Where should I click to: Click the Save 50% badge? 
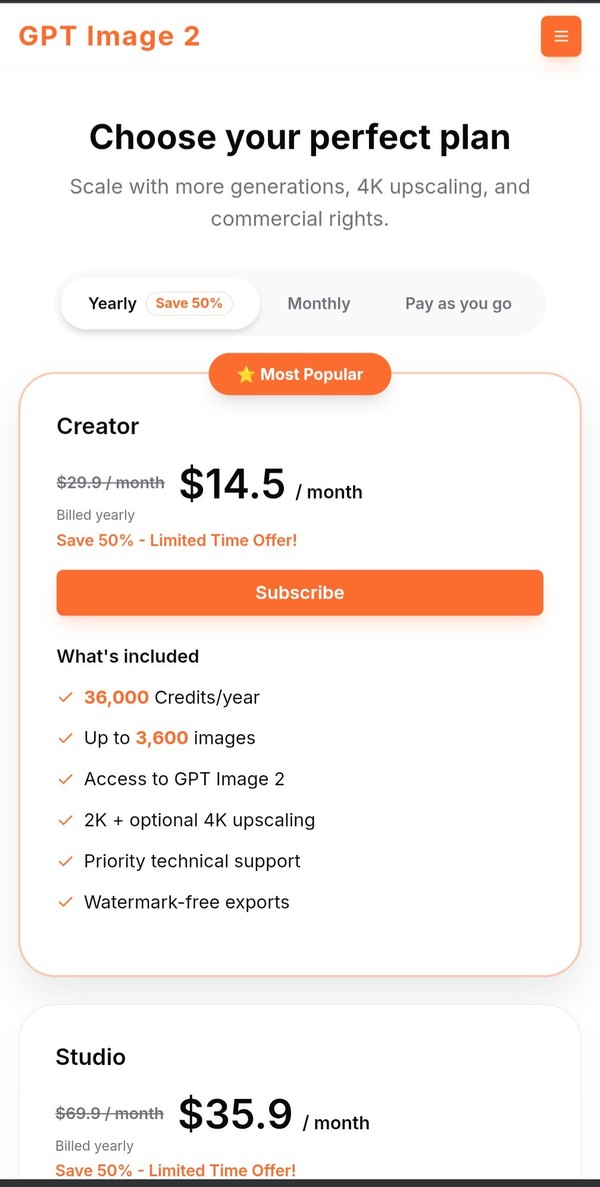tap(189, 303)
